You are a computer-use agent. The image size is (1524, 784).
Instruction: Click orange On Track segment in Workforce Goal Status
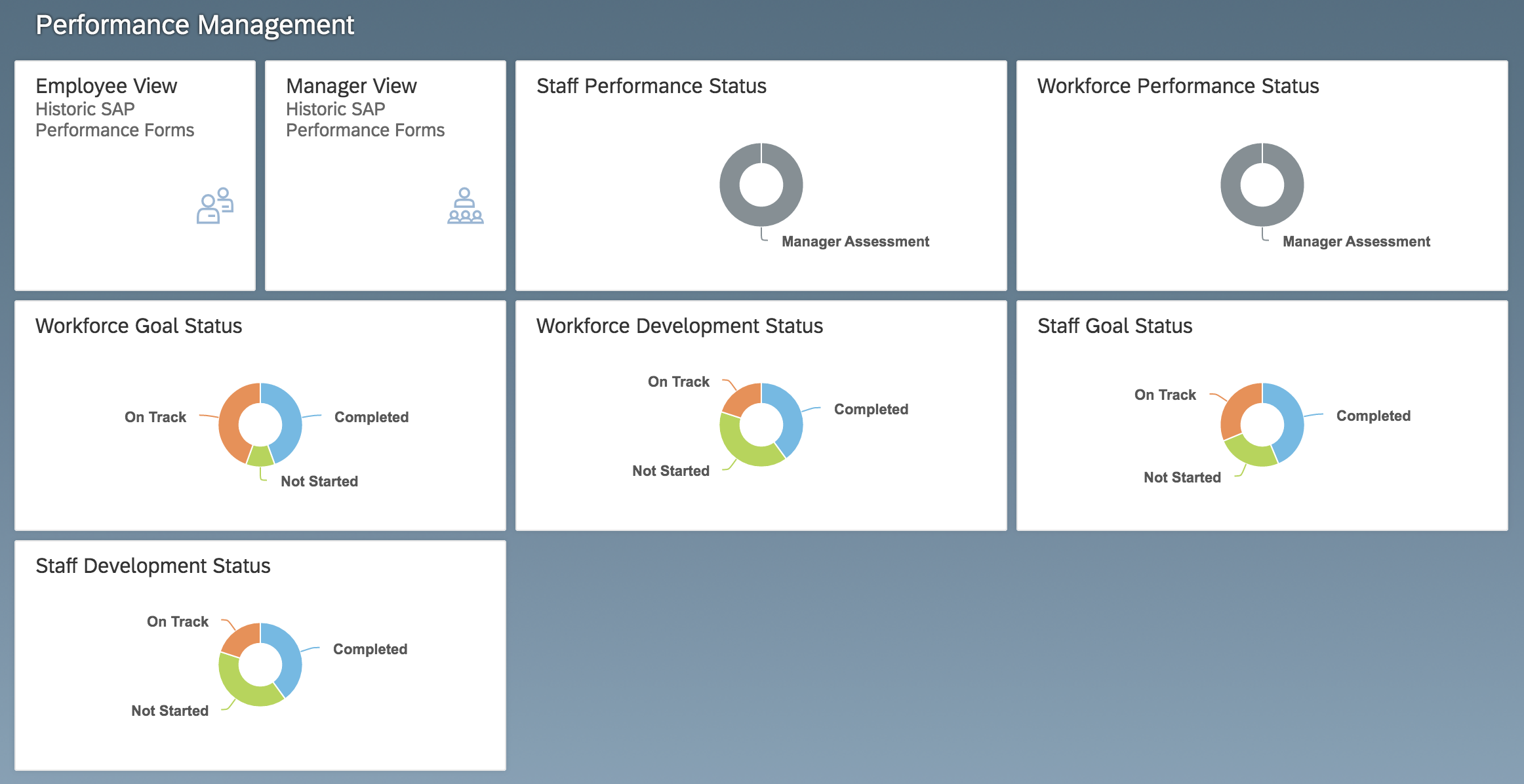click(230, 423)
